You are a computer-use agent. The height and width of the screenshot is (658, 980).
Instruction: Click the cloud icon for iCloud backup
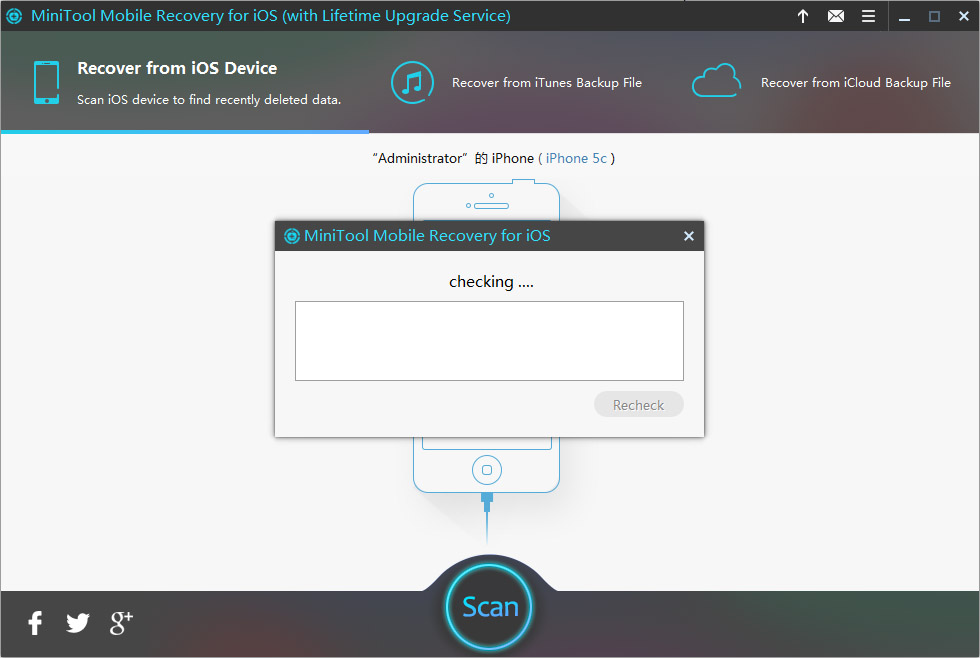[716, 81]
